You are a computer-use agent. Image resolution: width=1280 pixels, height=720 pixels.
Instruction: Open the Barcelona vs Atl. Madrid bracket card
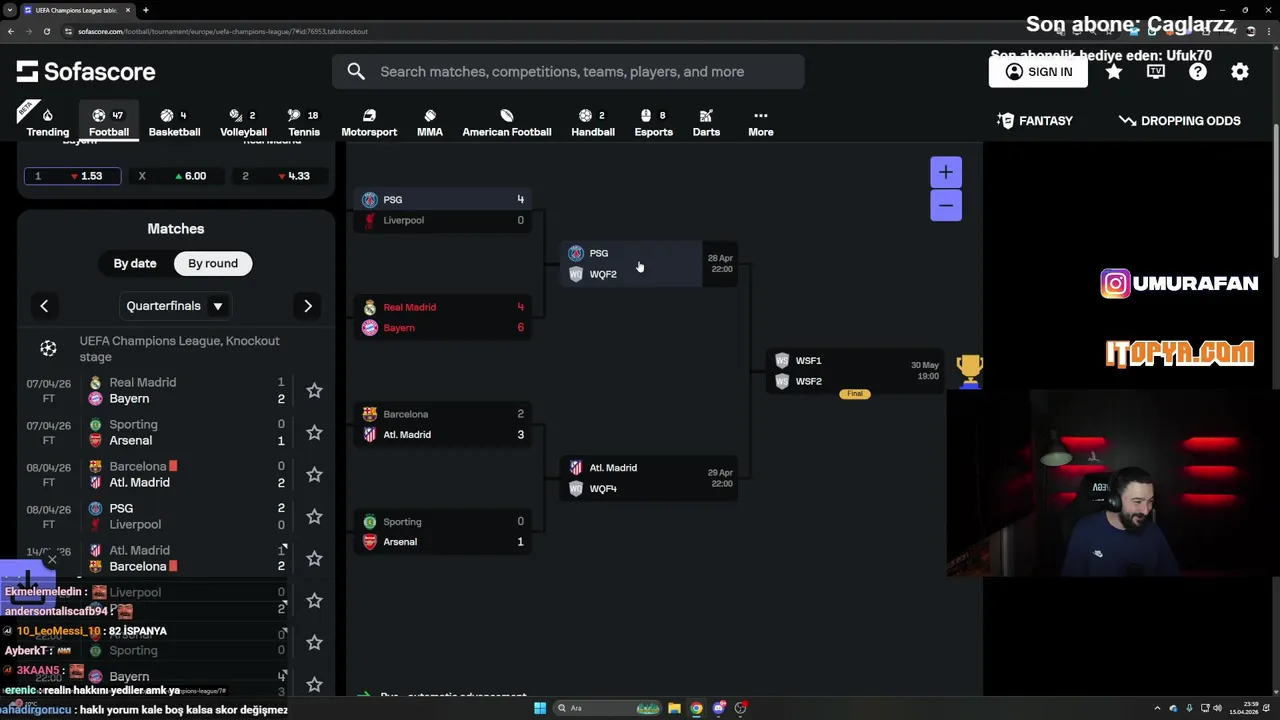coord(443,424)
